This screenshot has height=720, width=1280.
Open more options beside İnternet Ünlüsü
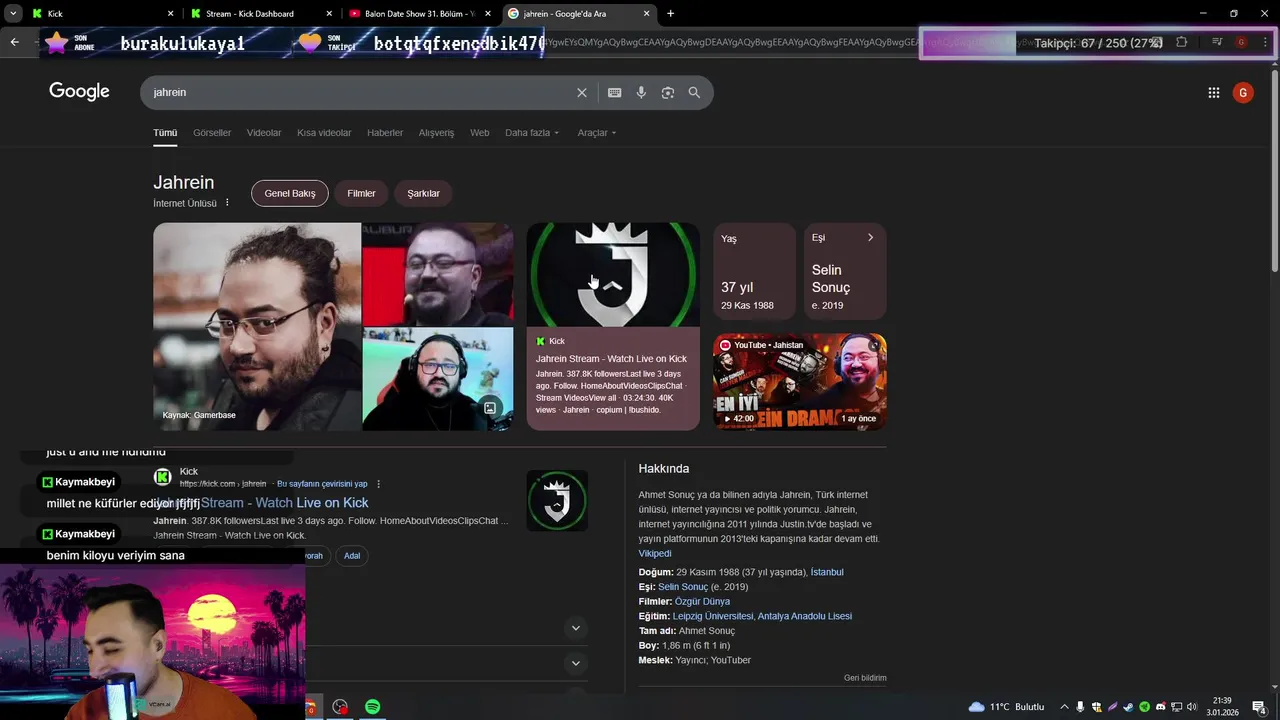point(227,202)
